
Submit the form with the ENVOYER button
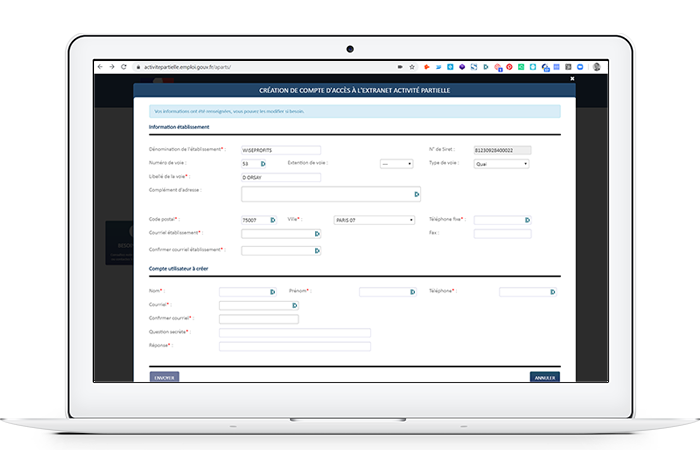pos(164,378)
